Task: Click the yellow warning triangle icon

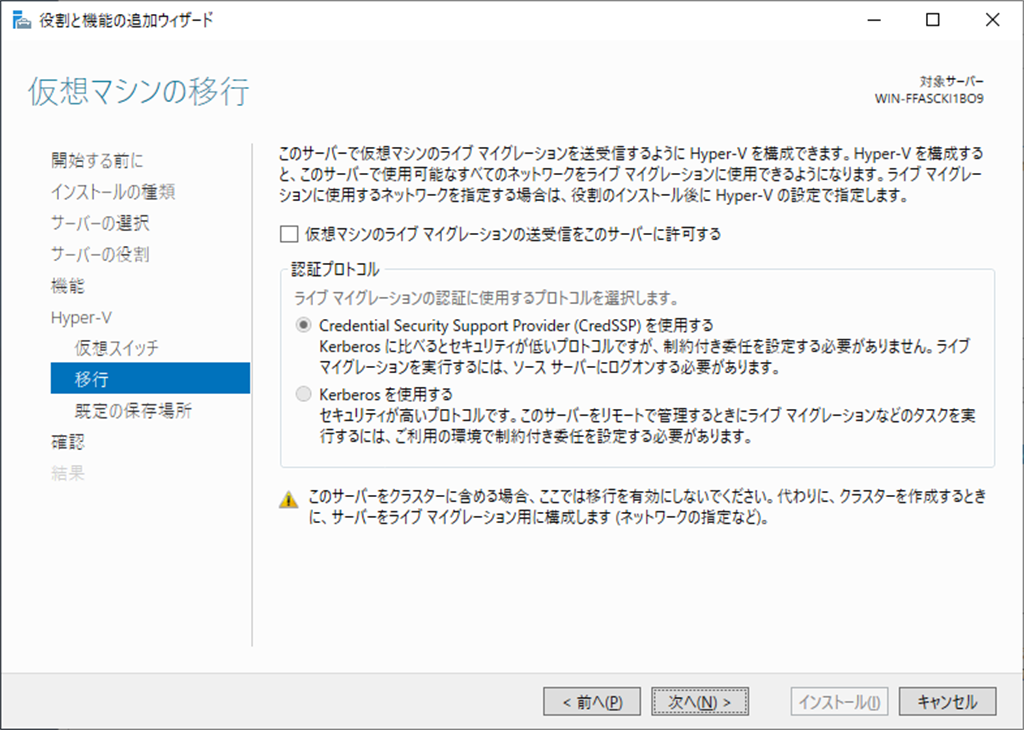Action: pos(289,498)
